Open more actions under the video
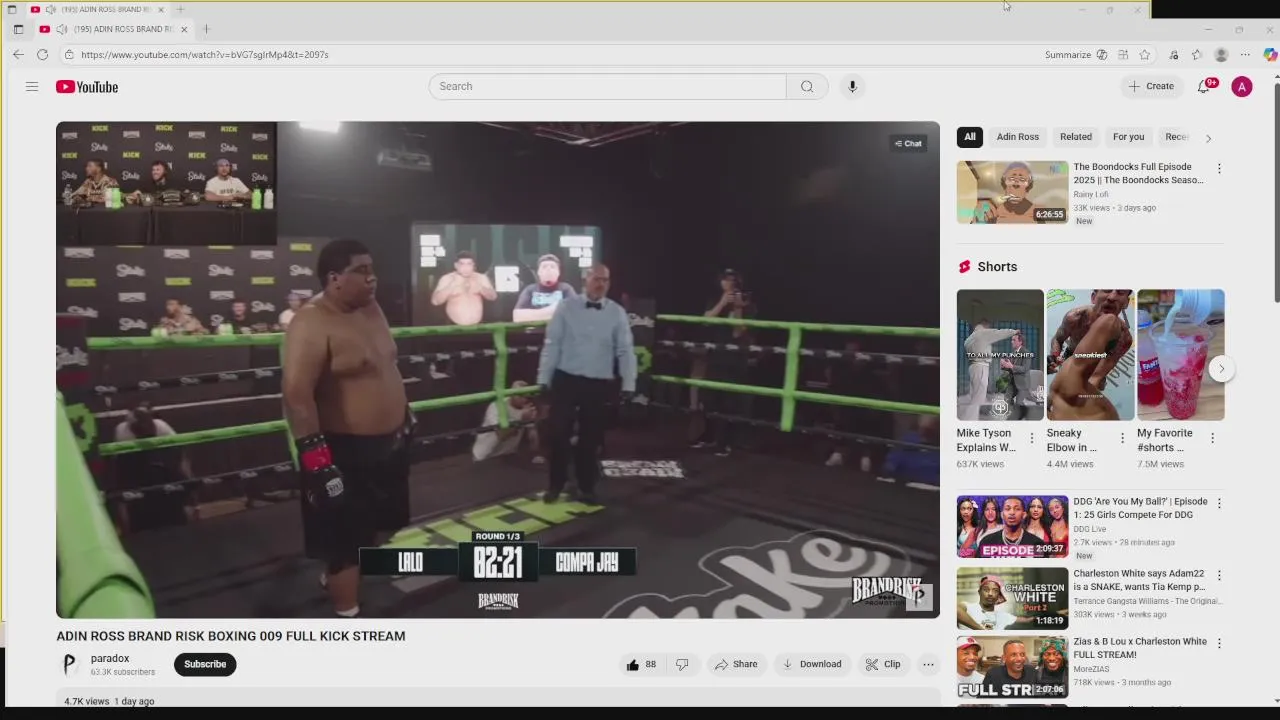The width and height of the screenshot is (1280, 720). click(x=928, y=664)
